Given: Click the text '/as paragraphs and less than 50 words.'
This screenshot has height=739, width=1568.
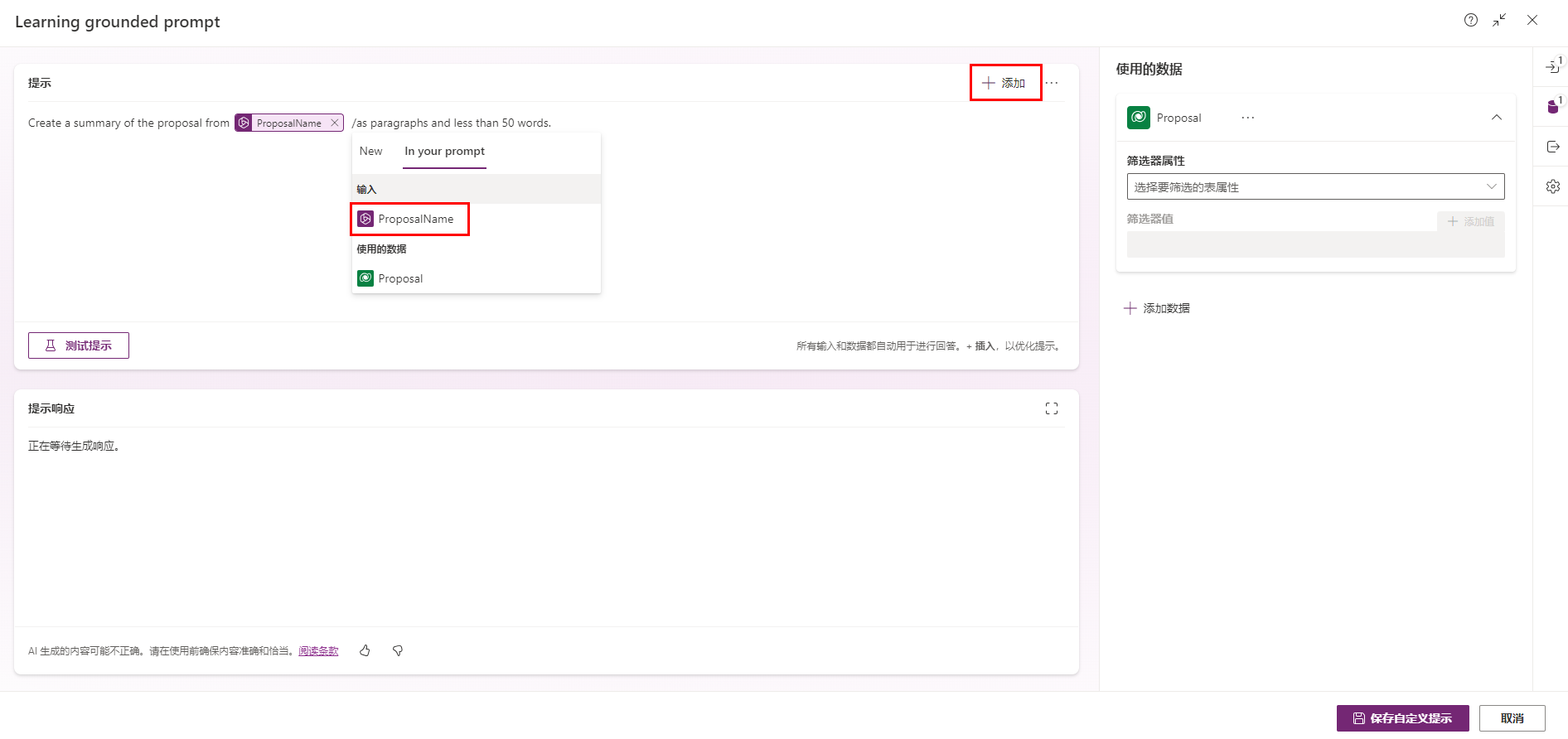Looking at the screenshot, I should pyautogui.click(x=452, y=123).
